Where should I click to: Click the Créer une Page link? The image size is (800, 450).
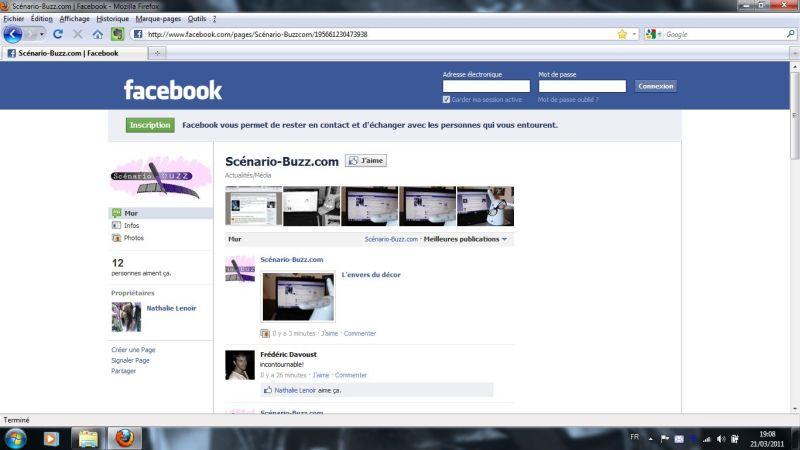133,349
